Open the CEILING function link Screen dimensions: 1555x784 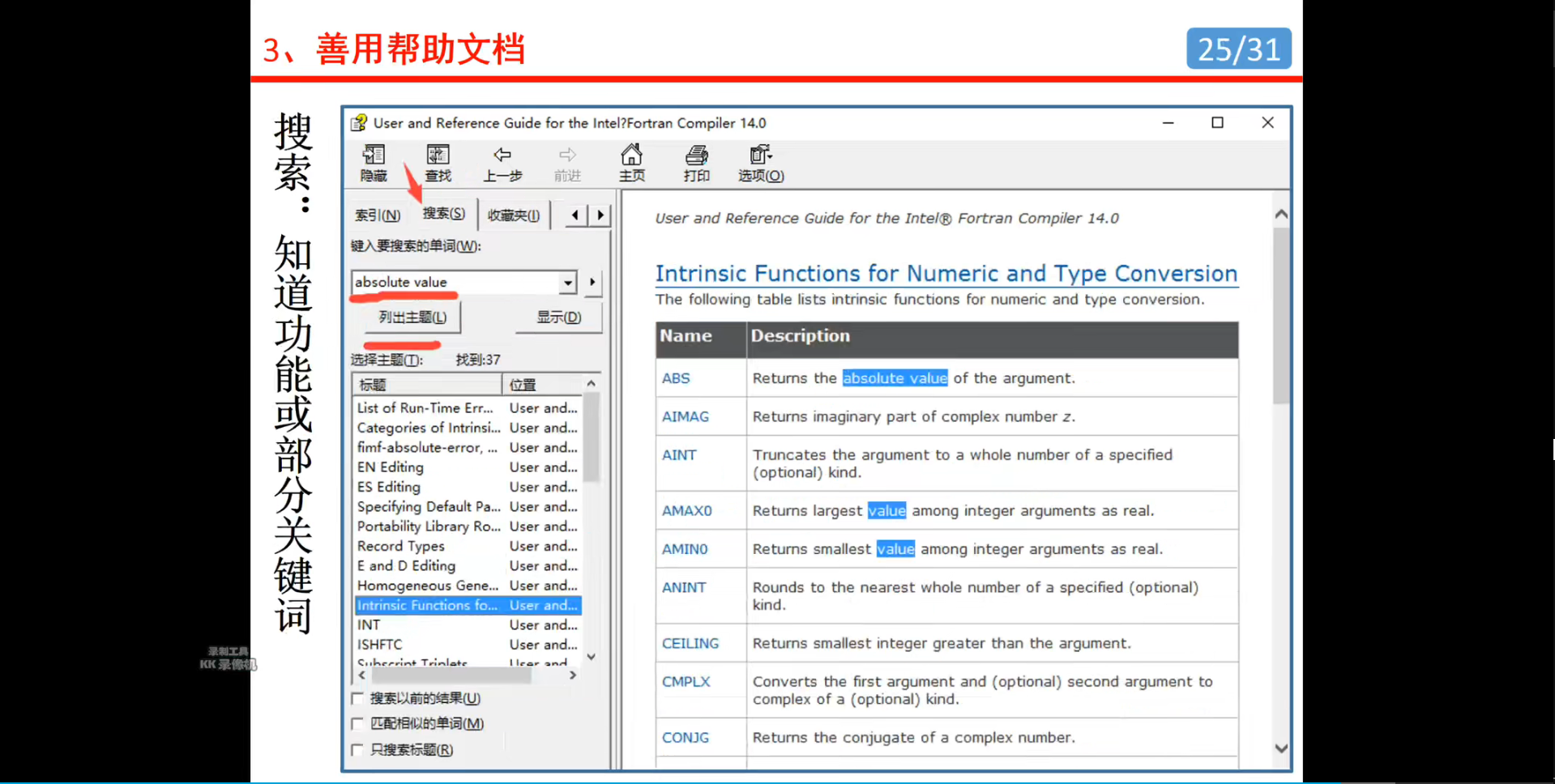tap(690, 643)
